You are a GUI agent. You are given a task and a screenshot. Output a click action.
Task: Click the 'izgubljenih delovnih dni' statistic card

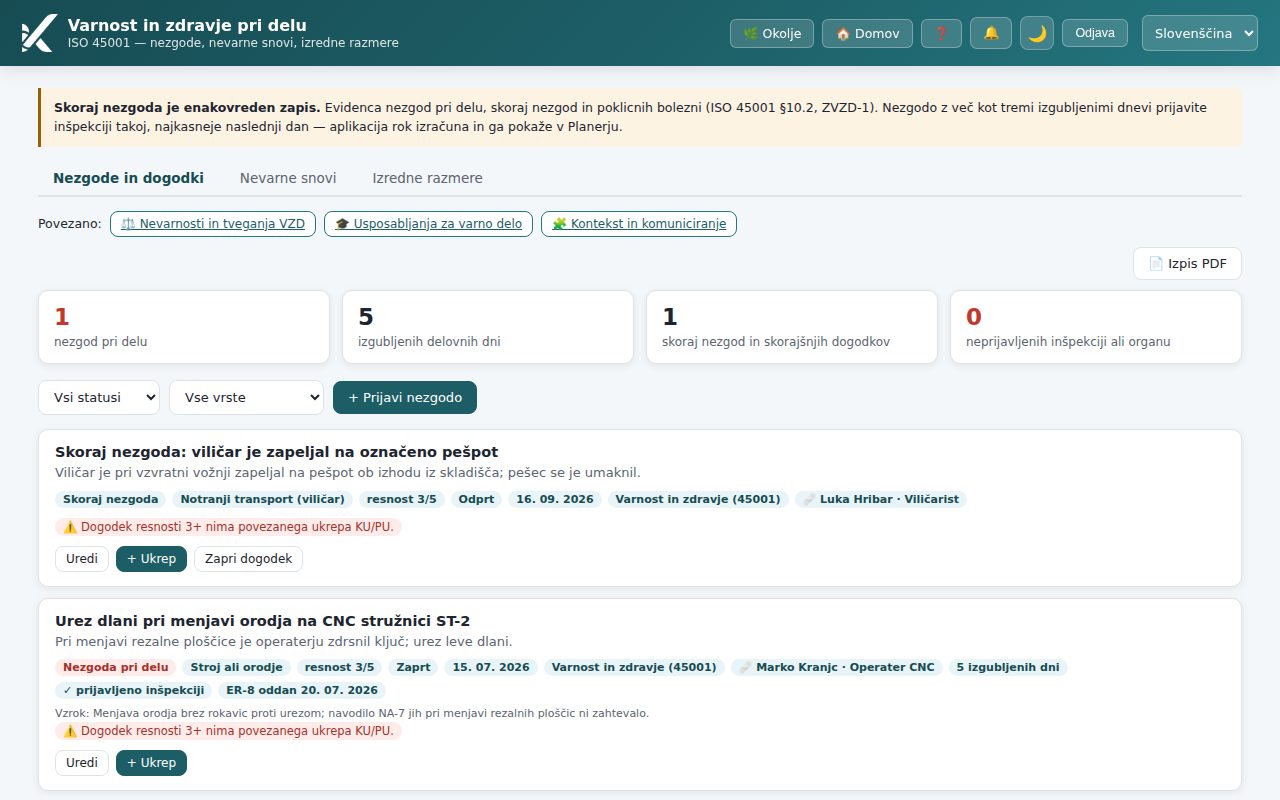488,327
